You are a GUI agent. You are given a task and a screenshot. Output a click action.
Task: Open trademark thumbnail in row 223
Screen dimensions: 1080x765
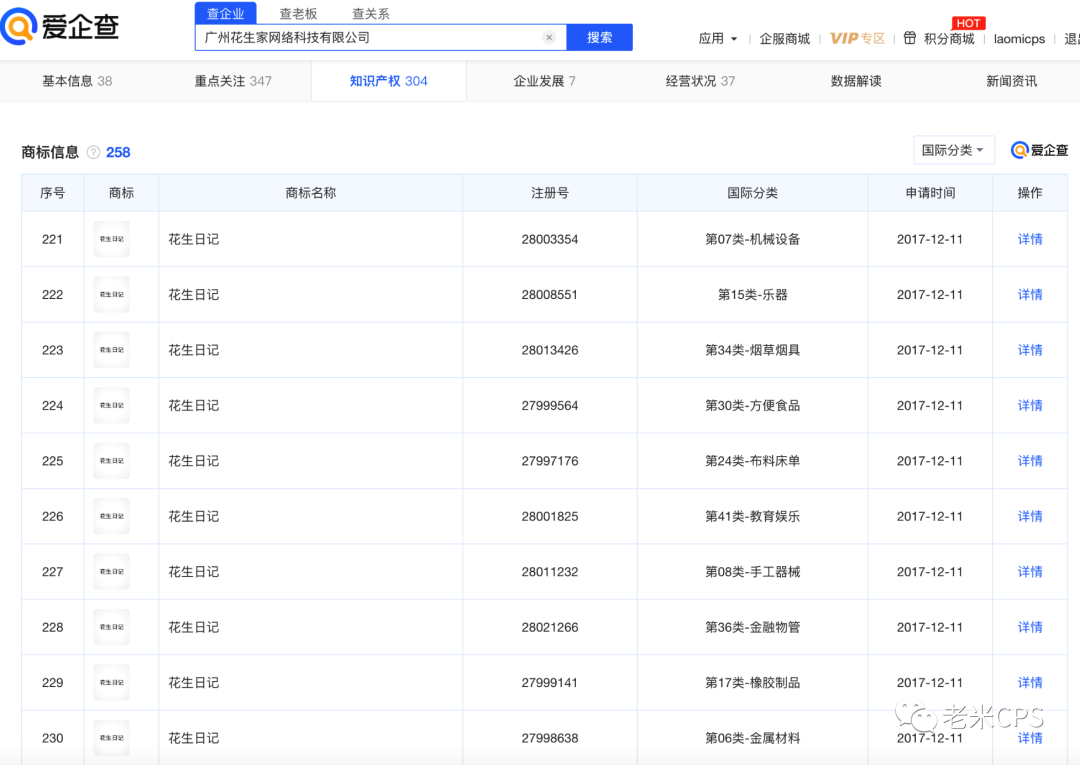tap(112, 350)
